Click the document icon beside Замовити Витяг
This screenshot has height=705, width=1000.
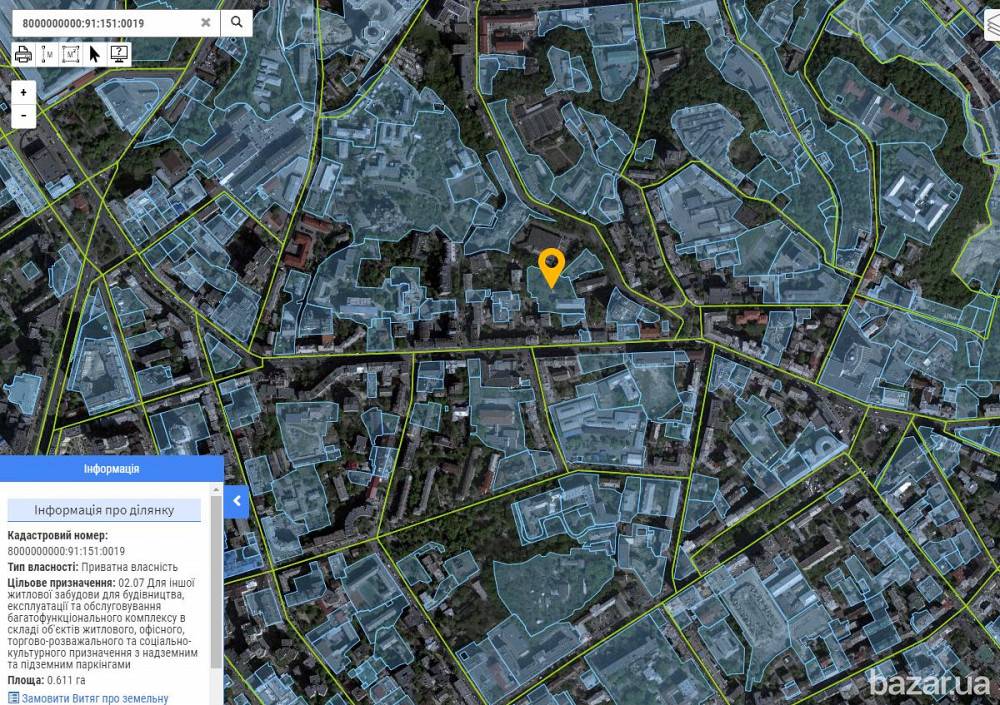pyautogui.click(x=13, y=698)
